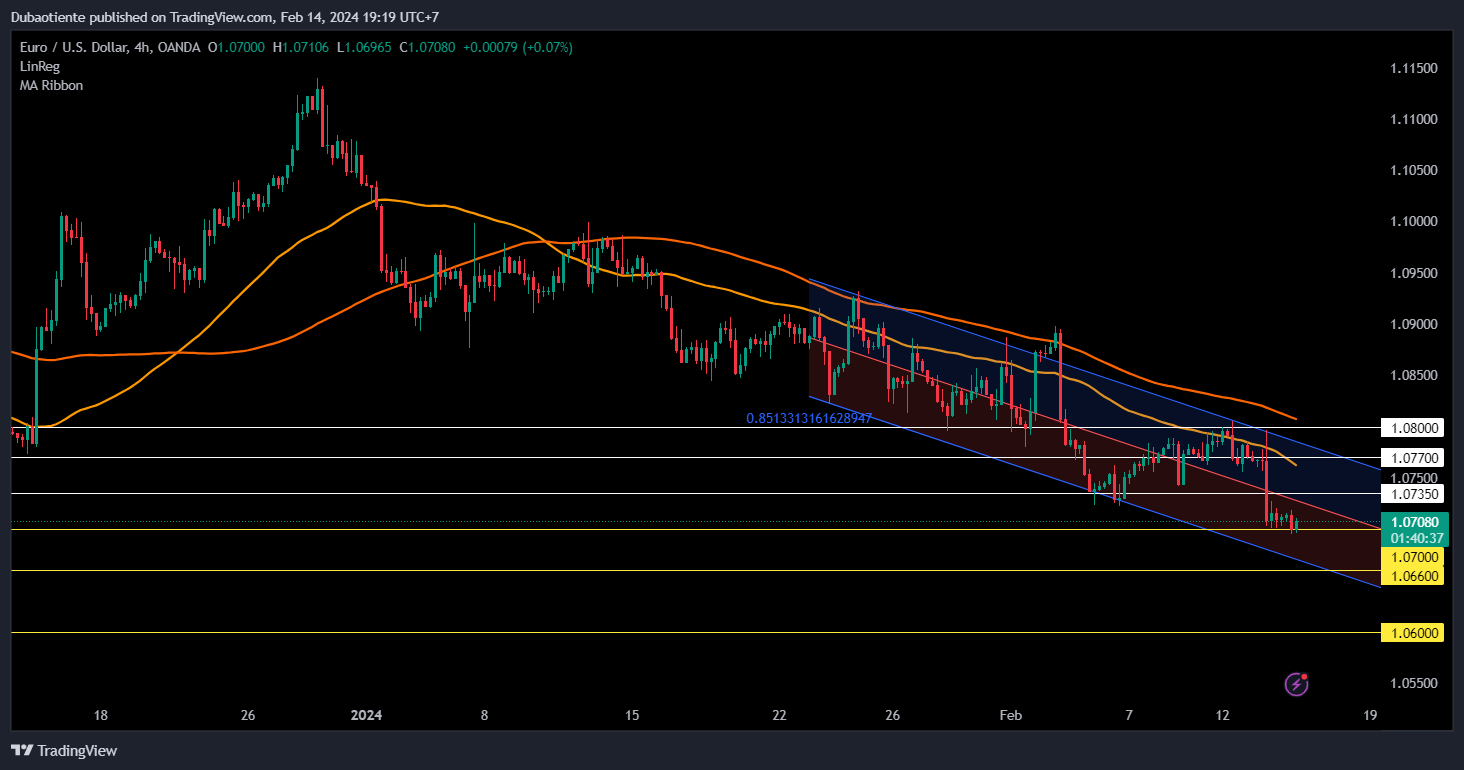Click the 1.08500 price axis label
The image size is (1464, 770).
(x=1414, y=375)
